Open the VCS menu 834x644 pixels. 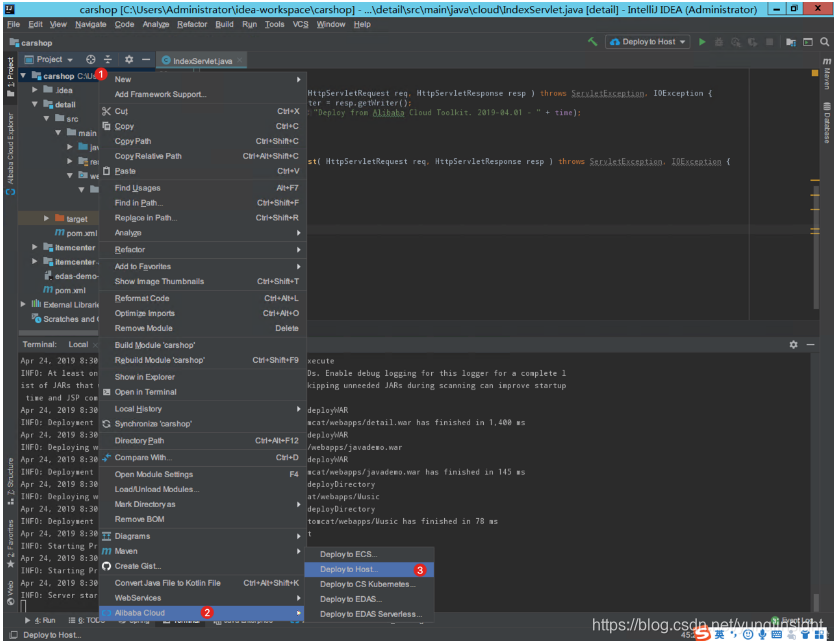coord(301,24)
